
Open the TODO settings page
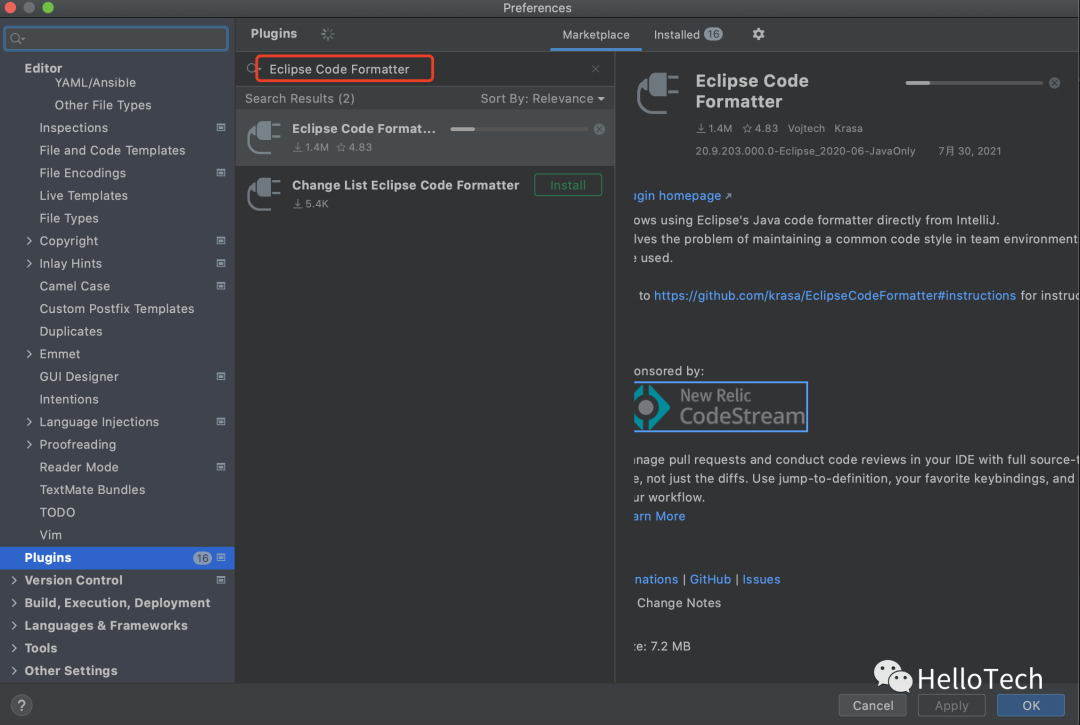(57, 512)
